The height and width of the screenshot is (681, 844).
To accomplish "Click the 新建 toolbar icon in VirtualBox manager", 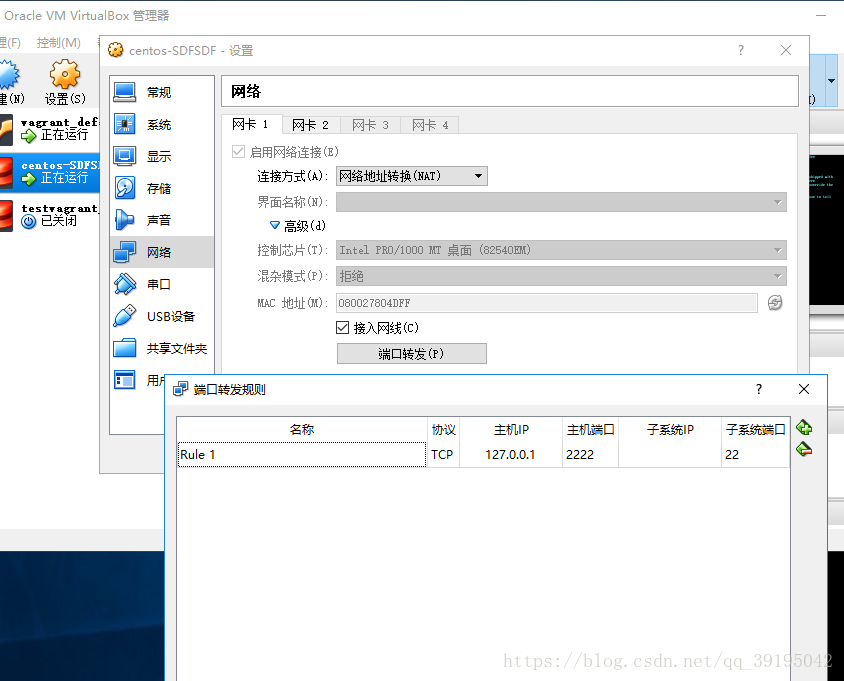I will [x=10, y=81].
